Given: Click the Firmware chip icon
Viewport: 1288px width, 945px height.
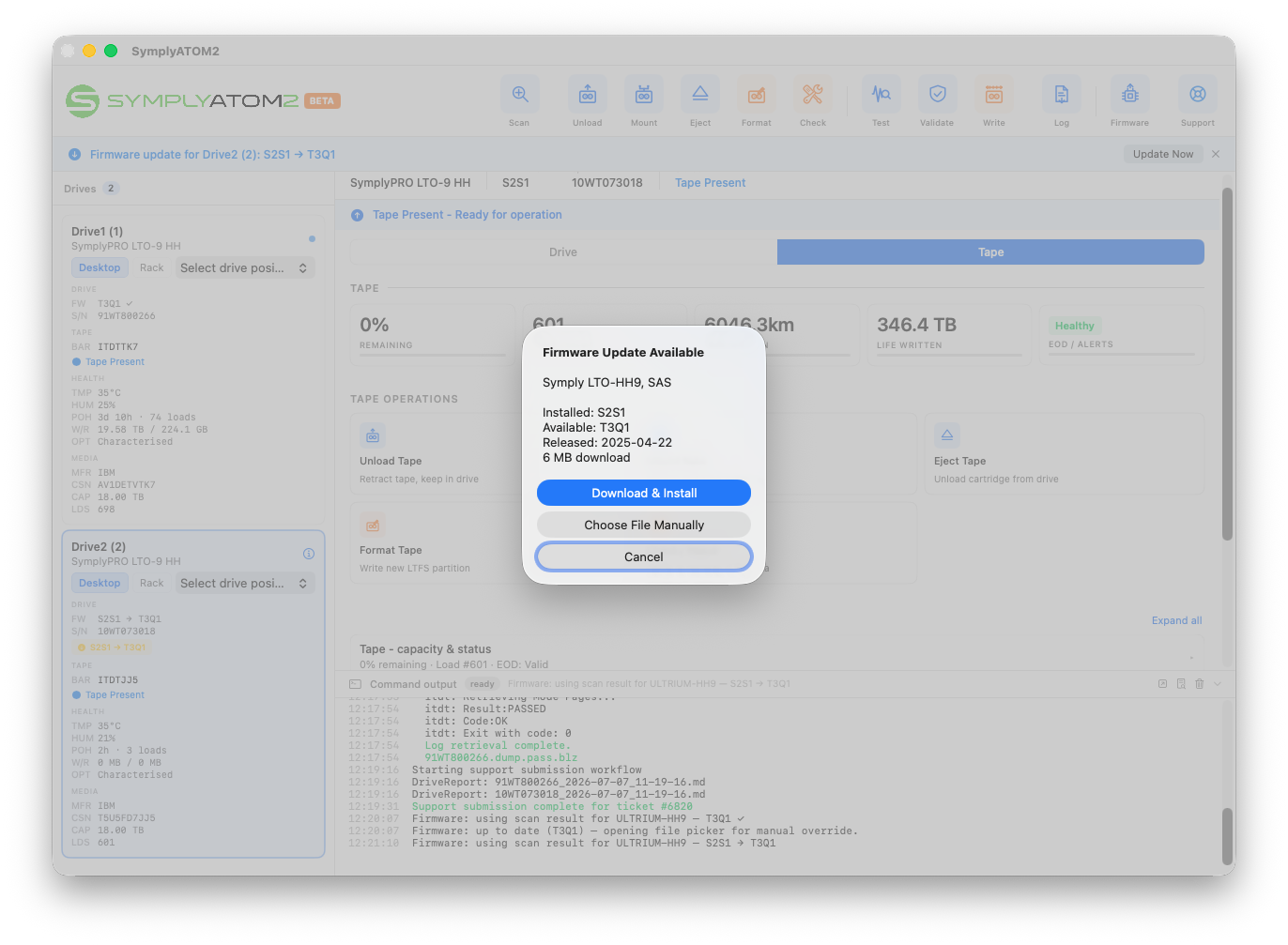Looking at the screenshot, I should [x=1130, y=95].
